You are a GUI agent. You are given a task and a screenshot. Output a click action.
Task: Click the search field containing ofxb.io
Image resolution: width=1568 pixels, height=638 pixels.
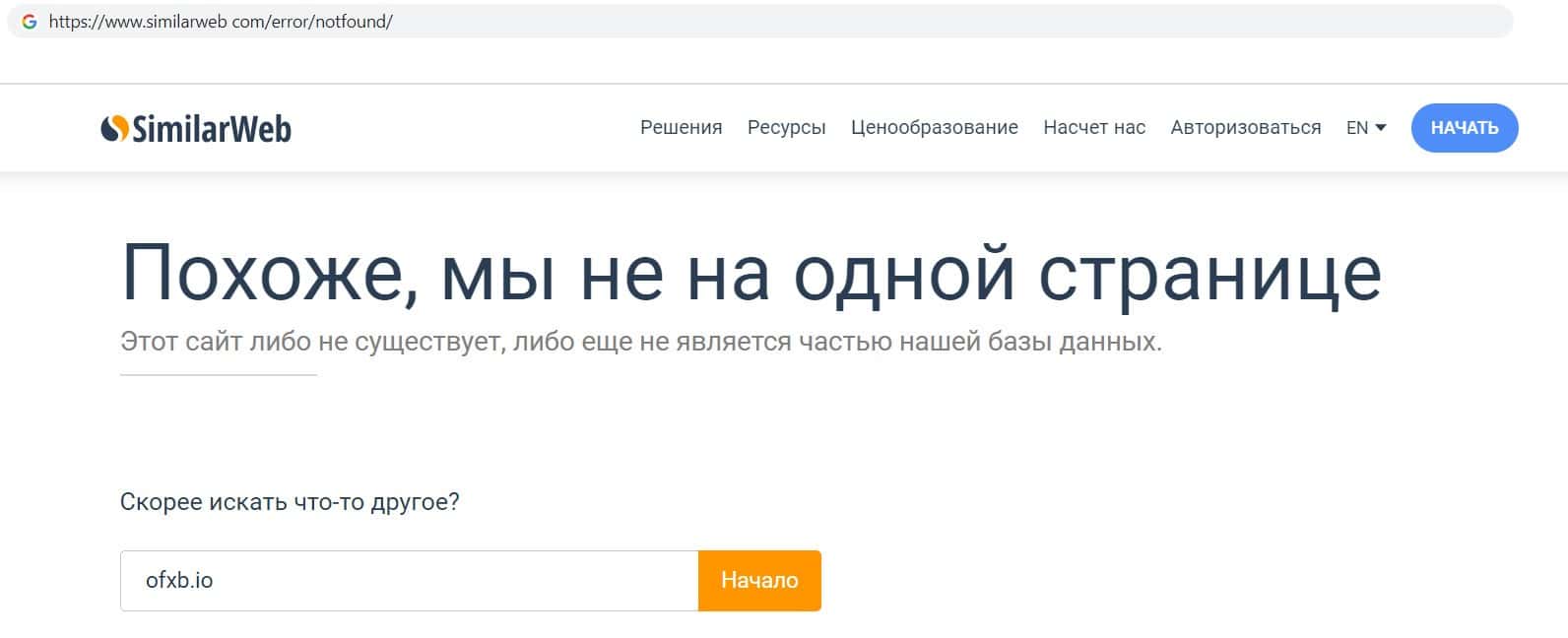tap(409, 581)
